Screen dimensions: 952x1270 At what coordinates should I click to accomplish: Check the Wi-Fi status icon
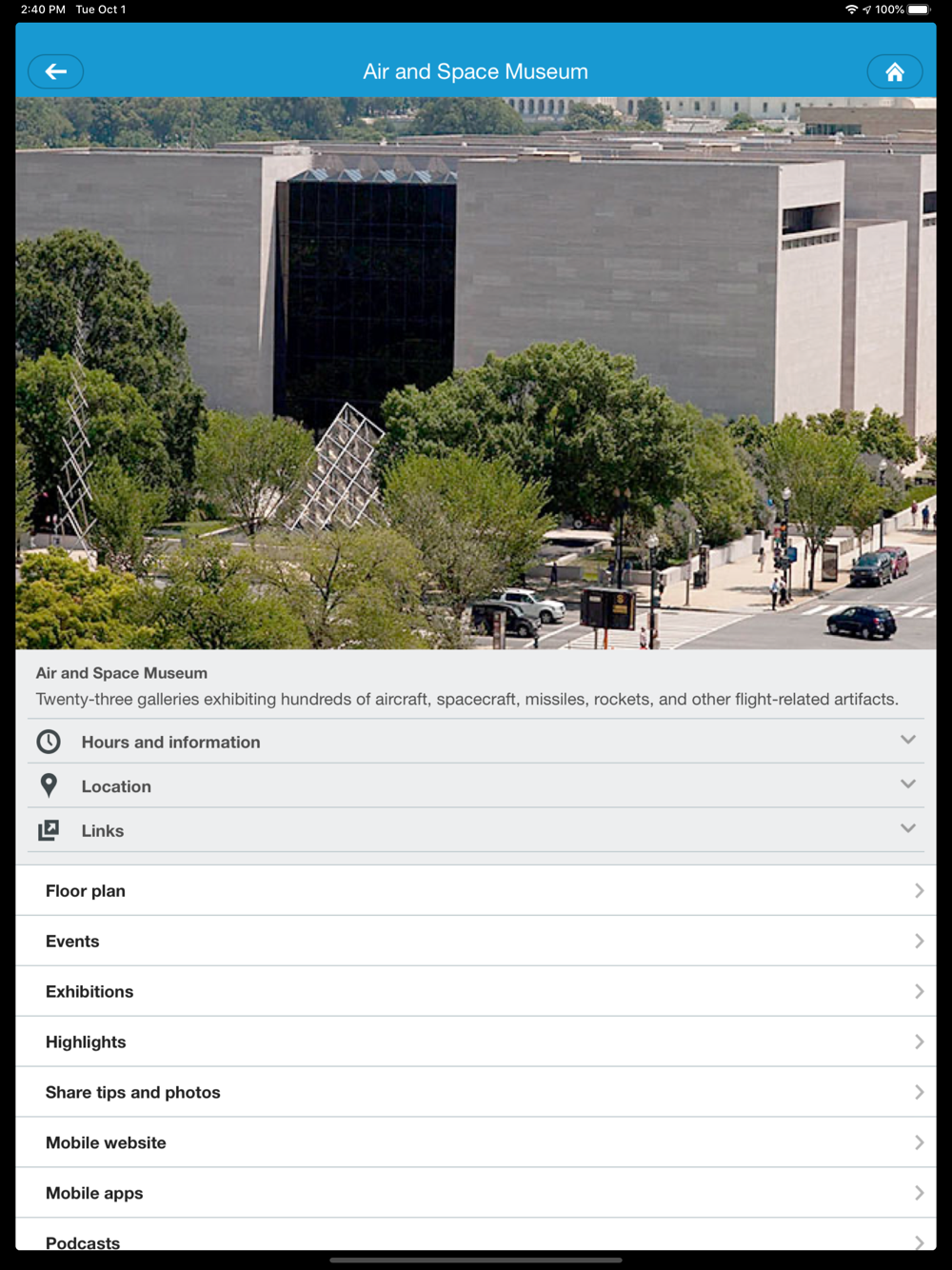851,10
